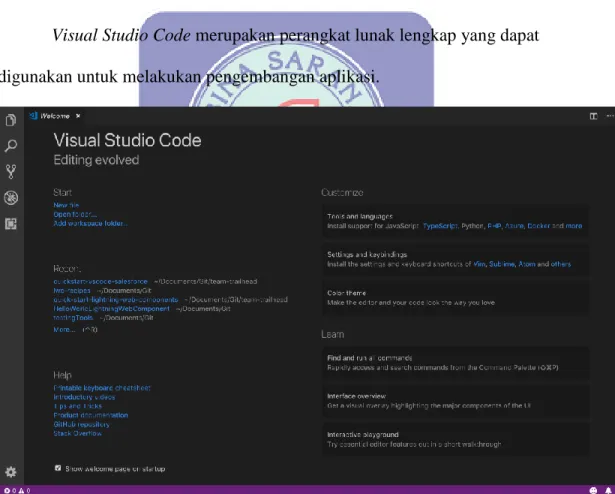
Task: Toggle Show welcome page on startup checkbox
Action: point(58,468)
